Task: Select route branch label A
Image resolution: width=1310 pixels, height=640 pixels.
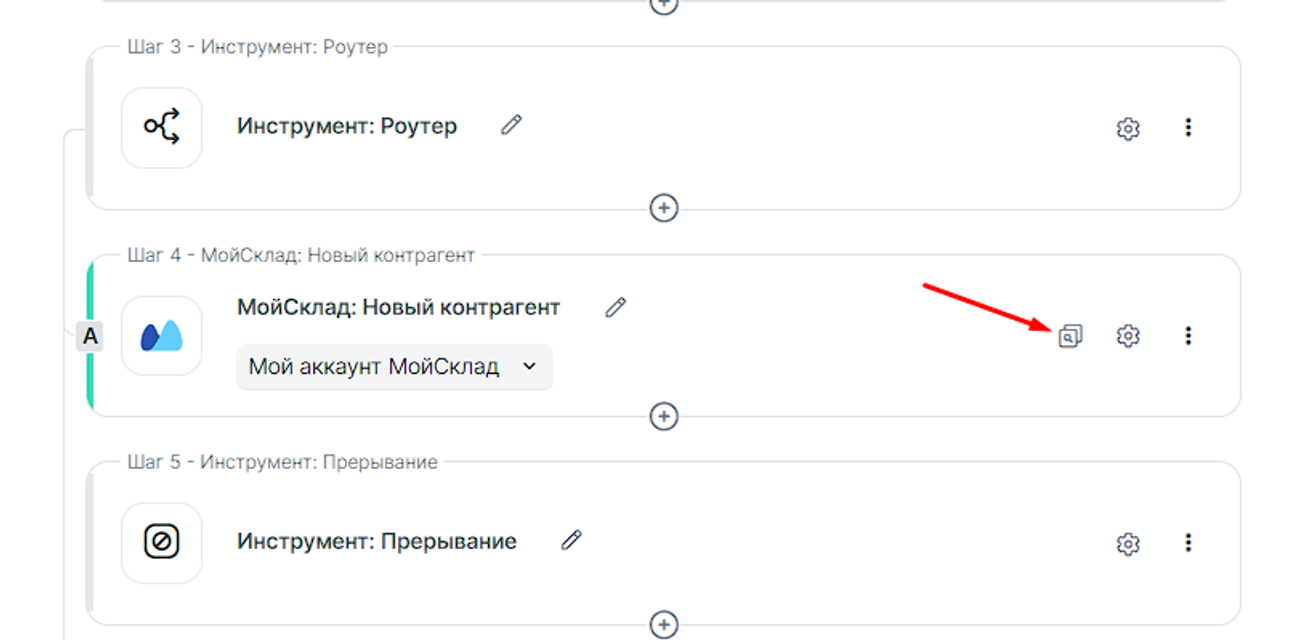Action: [90, 337]
